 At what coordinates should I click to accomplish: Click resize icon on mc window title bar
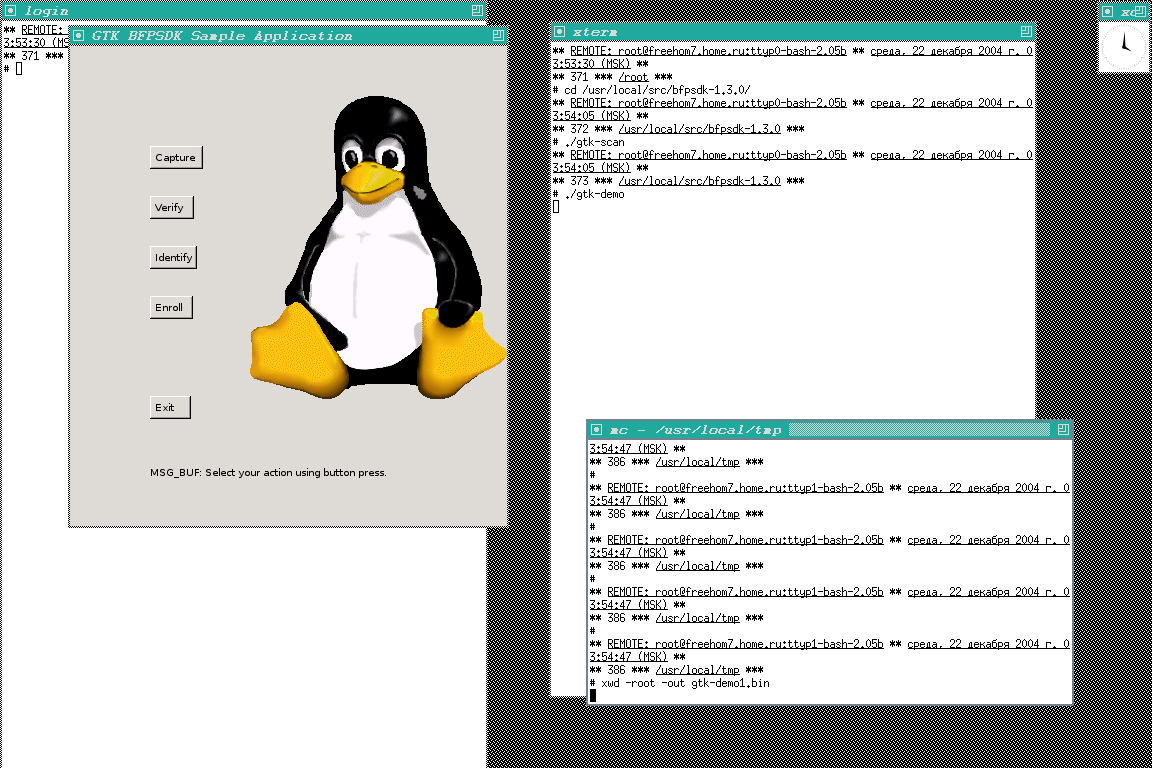[1062, 430]
